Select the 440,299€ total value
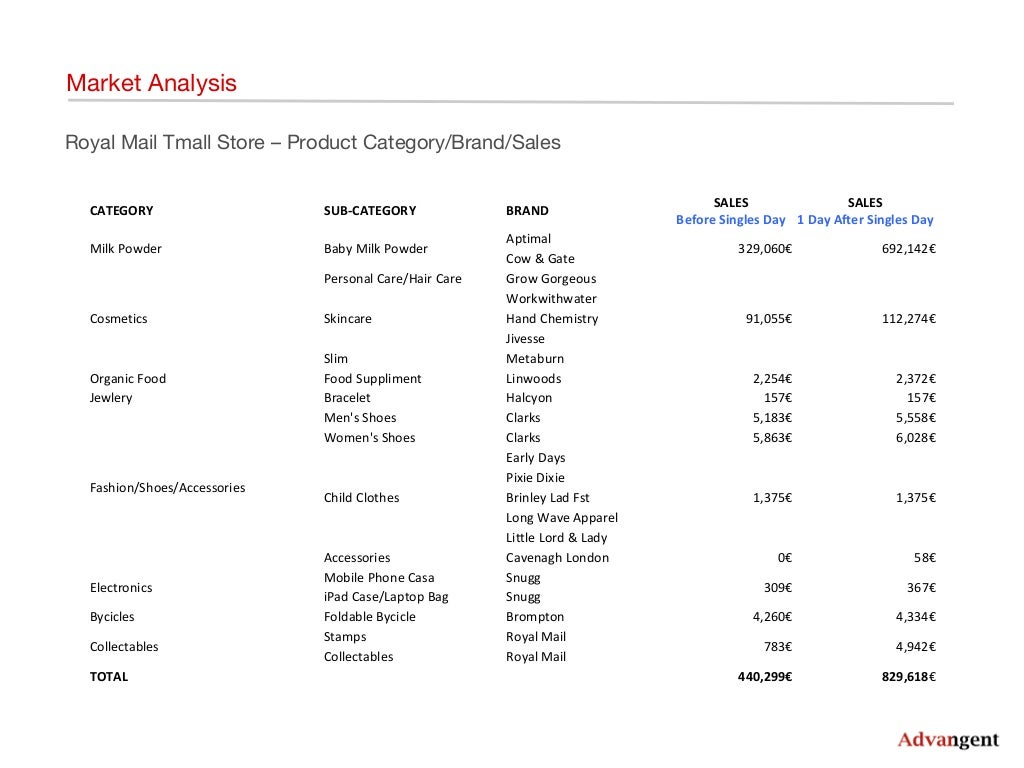Viewport: 1024px width, 768px height. point(765,677)
